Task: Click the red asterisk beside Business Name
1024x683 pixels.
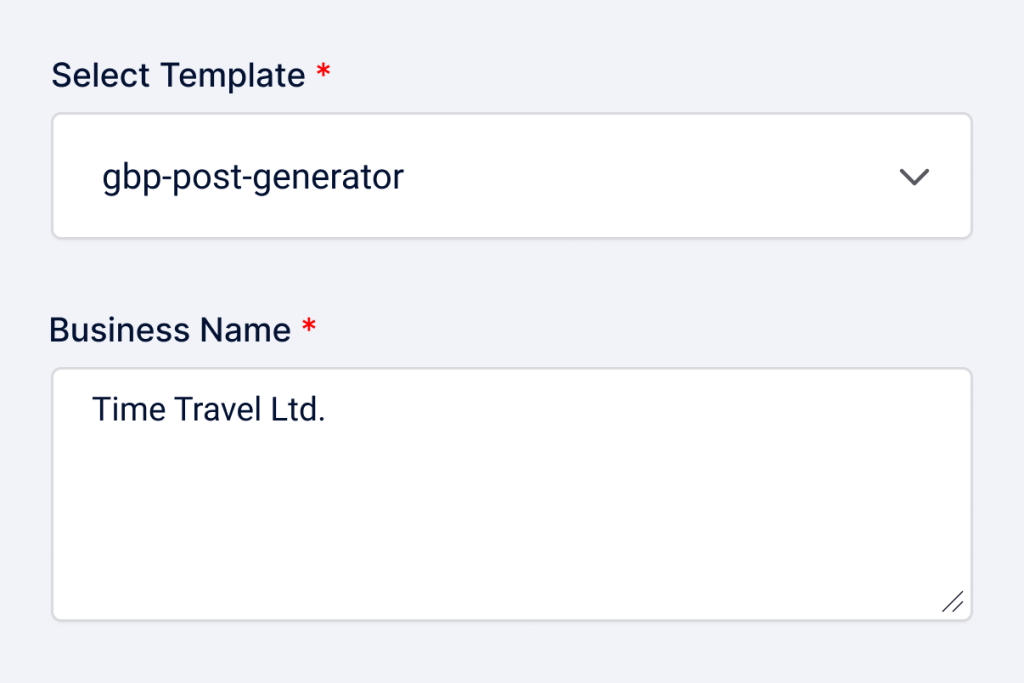Action: tap(309, 329)
